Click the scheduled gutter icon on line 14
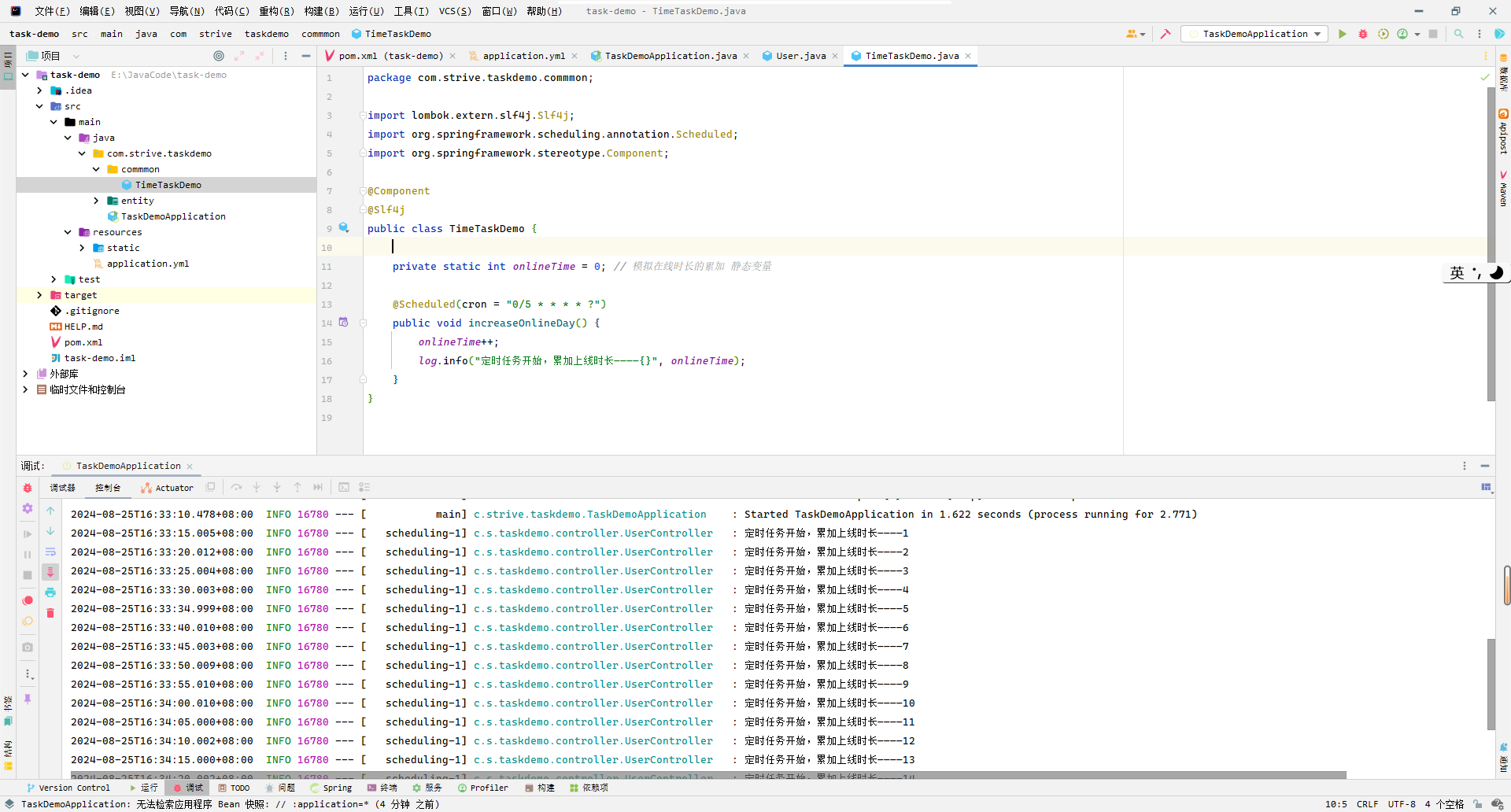 pos(343,322)
